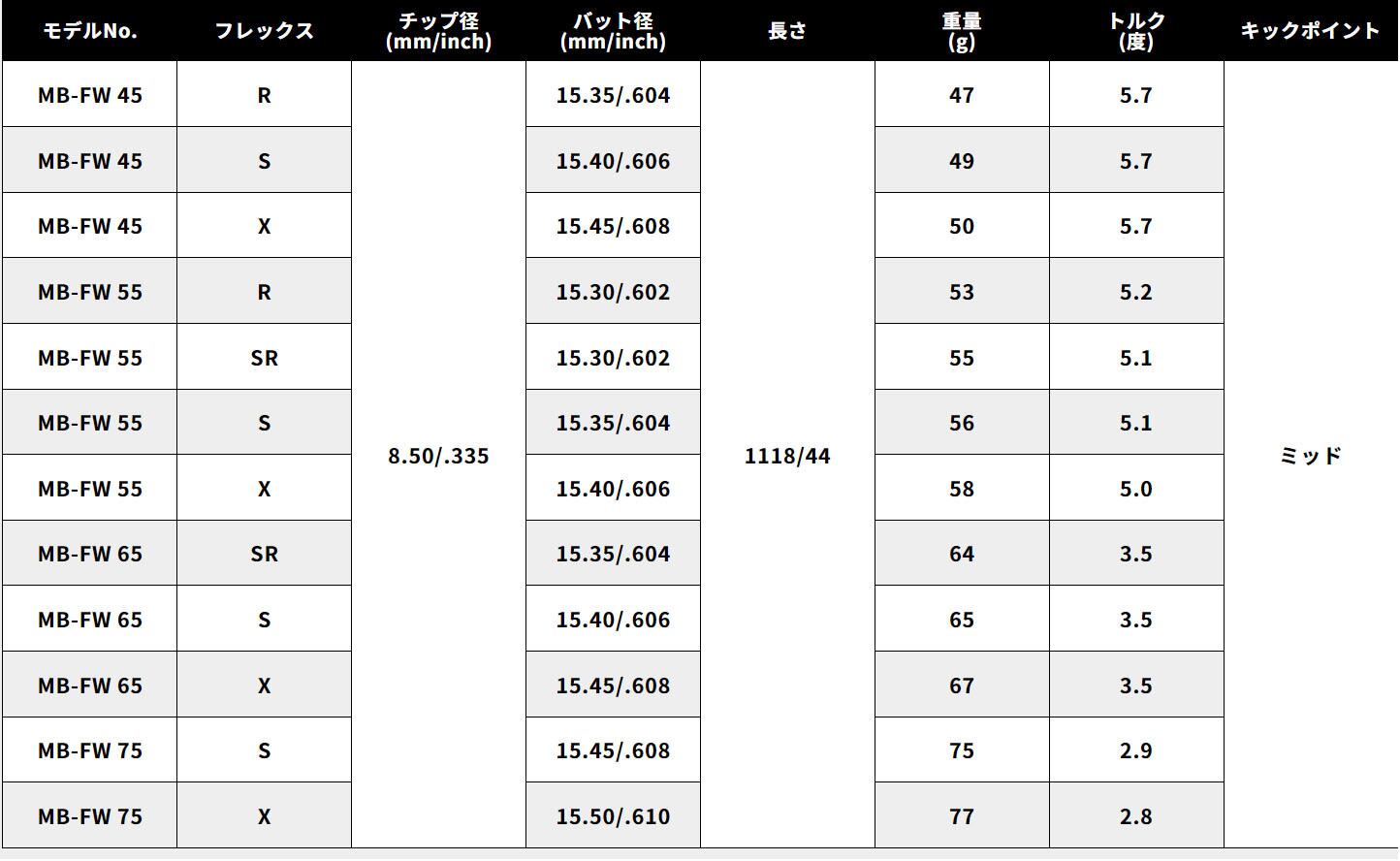Select the バット径 (mm/inch) header cell

coord(613,31)
